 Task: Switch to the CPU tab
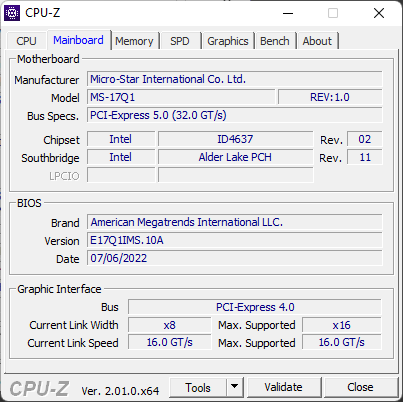coord(26,41)
